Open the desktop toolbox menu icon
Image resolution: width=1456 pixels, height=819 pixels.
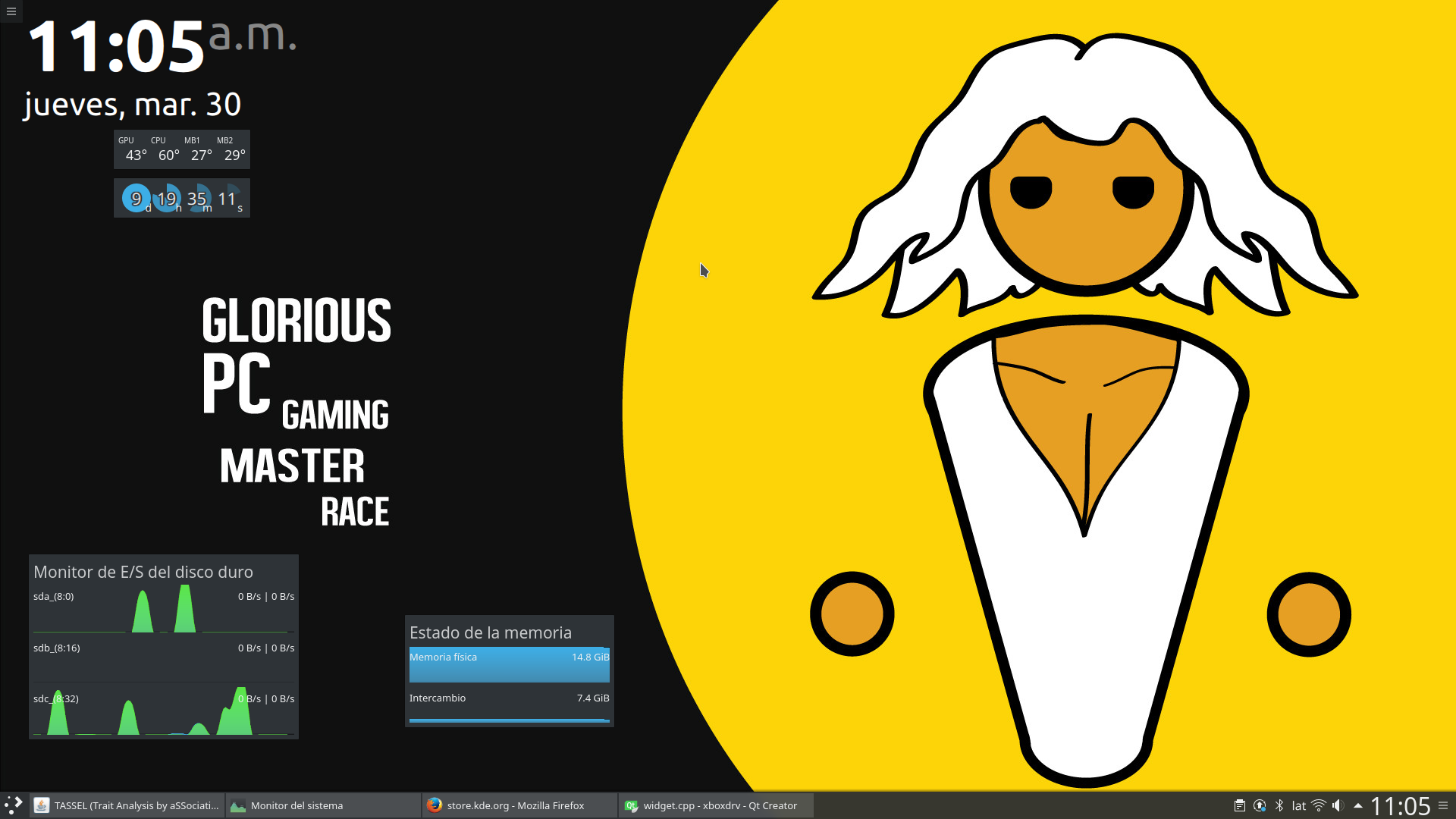[x=11, y=11]
